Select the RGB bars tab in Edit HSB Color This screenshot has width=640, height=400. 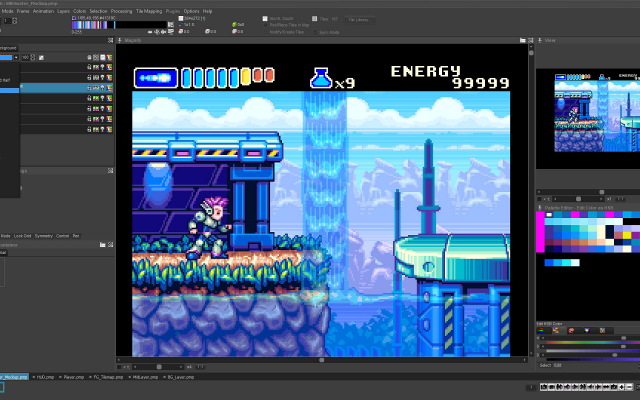tap(541, 330)
